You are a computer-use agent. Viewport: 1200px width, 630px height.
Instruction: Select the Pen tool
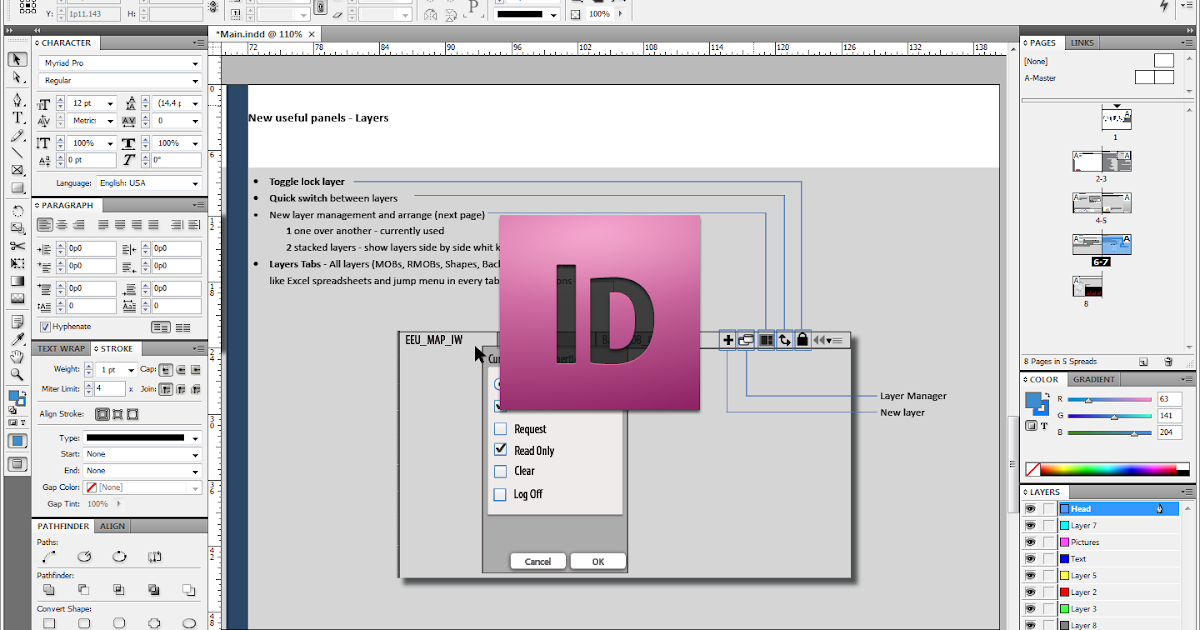(17, 100)
